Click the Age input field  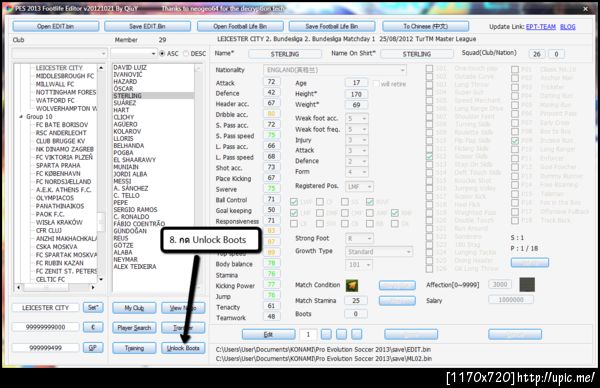coord(356,83)
